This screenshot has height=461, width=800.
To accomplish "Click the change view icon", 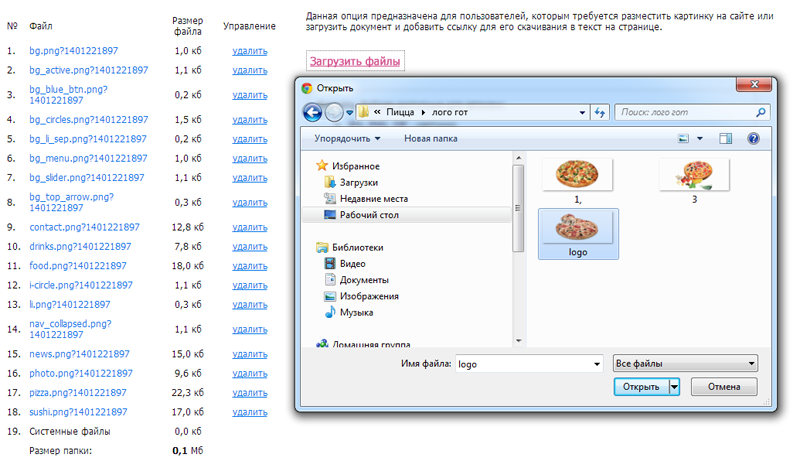I will 684,139.
